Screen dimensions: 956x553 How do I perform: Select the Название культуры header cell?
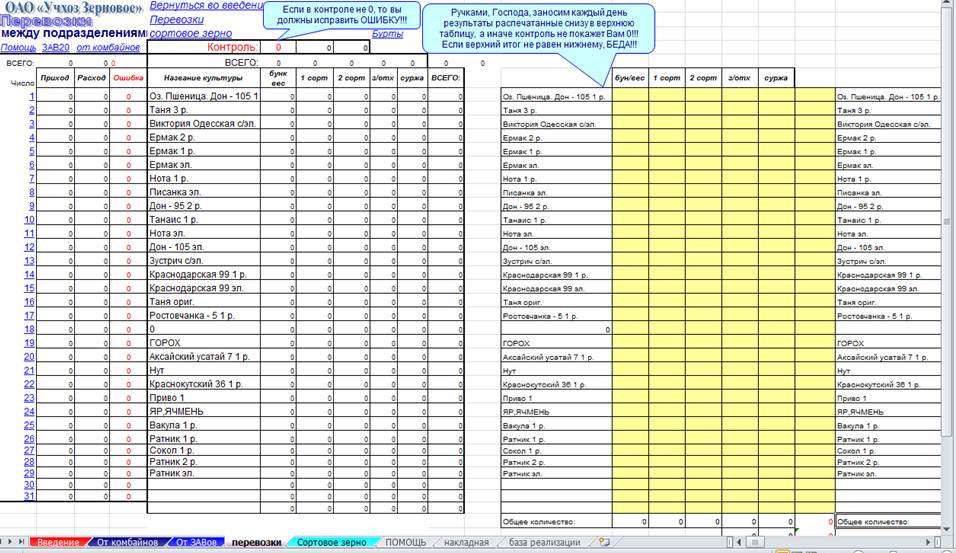[204, 78]
